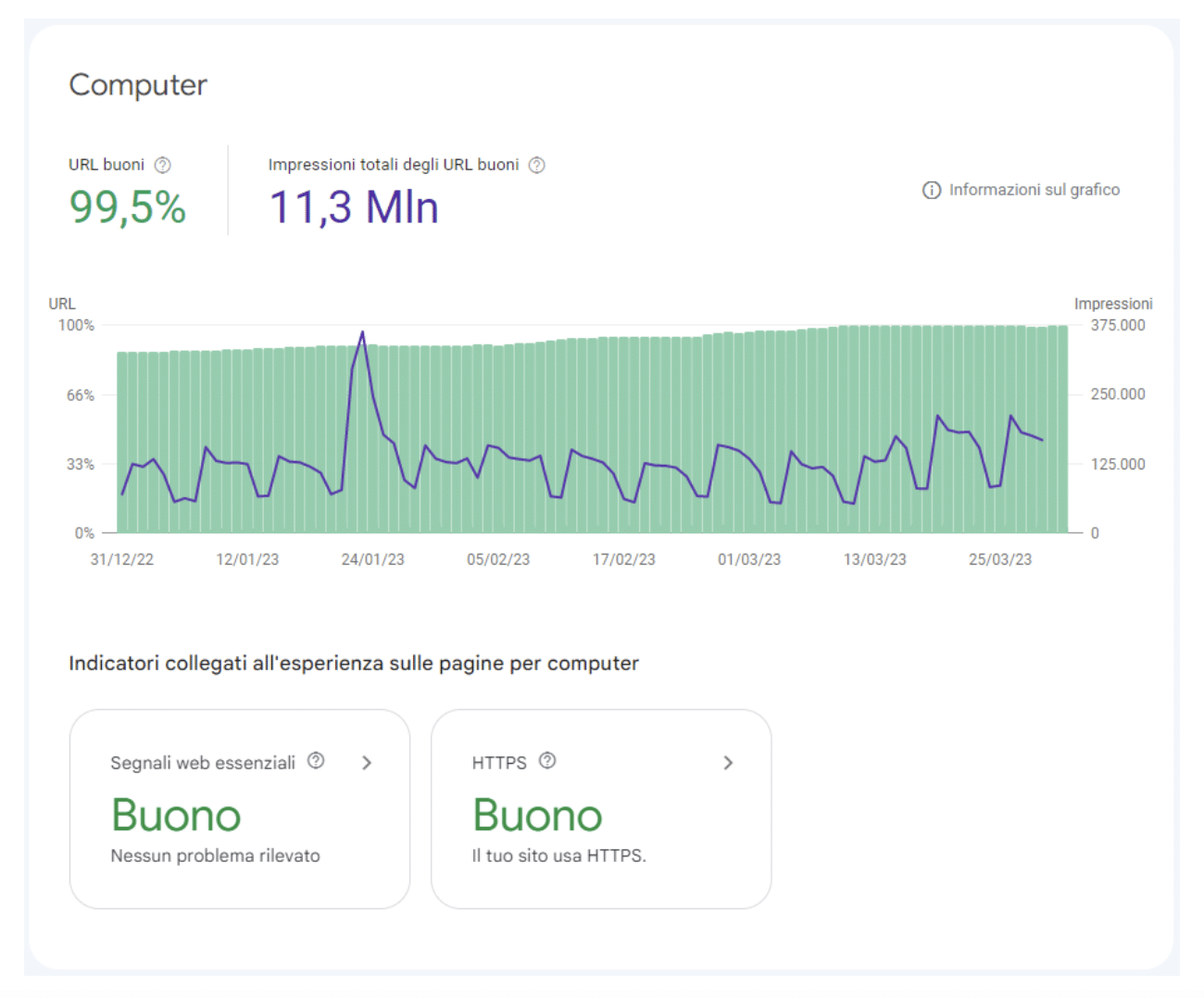Click the Nessun problema rilevato text
This screenshot has width=1204, height=998.
pyautogui.click(x=215, y=856)
